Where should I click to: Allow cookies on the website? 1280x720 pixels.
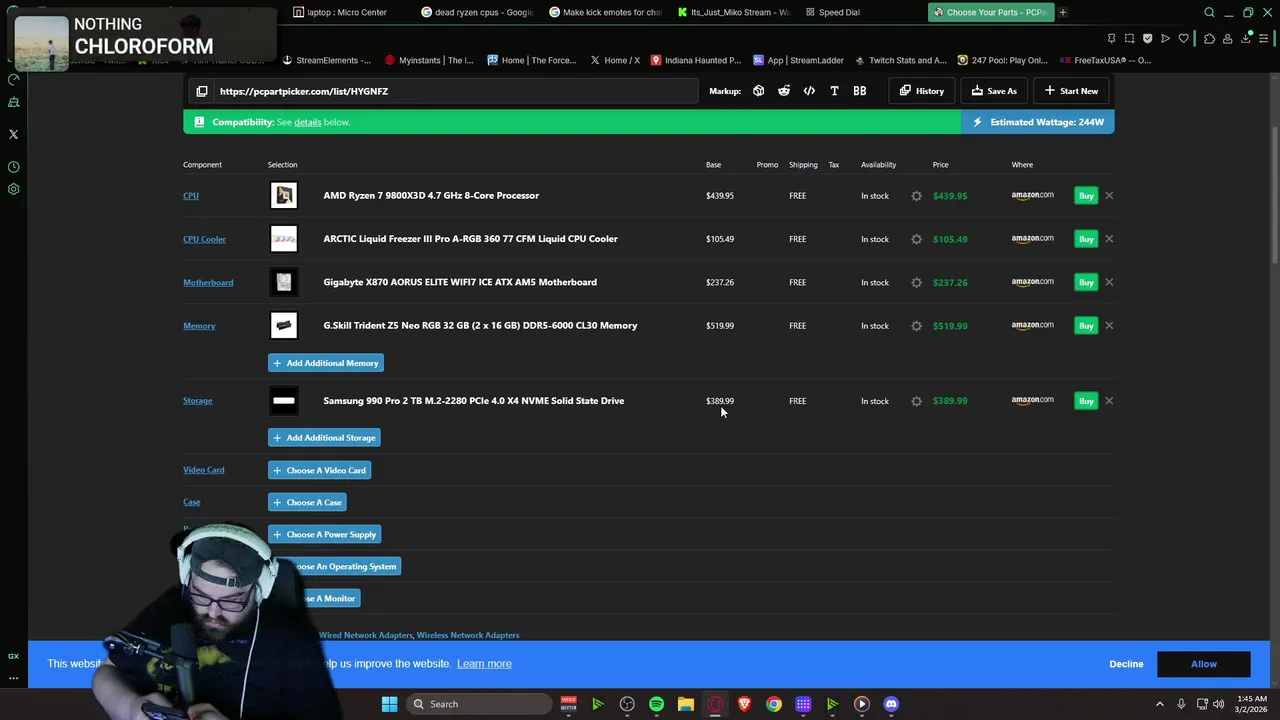1204,664
